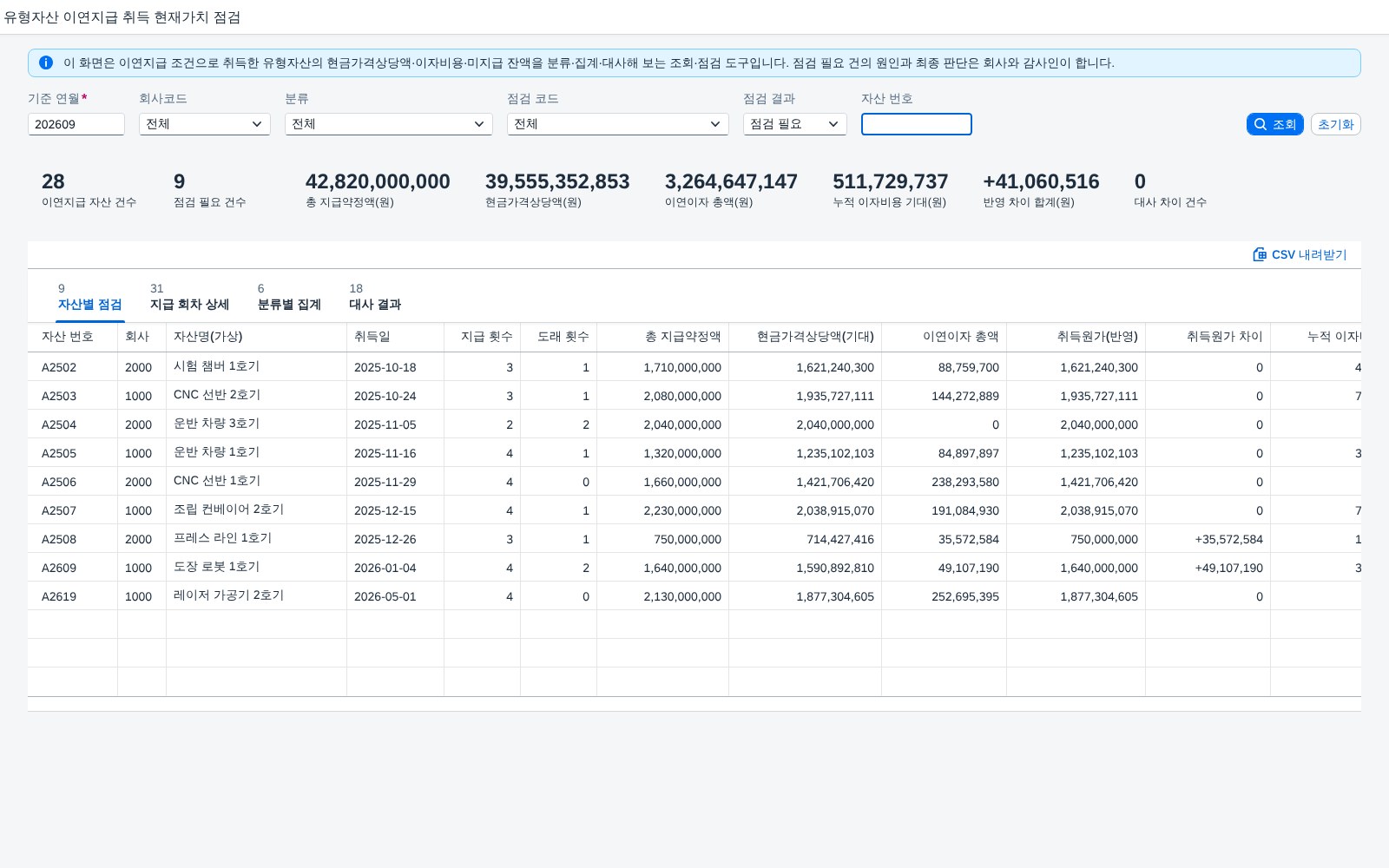Click the 지급 횟수 column header
The height and width of the screenshot is (868, 1389).
(x=483, y=337)
